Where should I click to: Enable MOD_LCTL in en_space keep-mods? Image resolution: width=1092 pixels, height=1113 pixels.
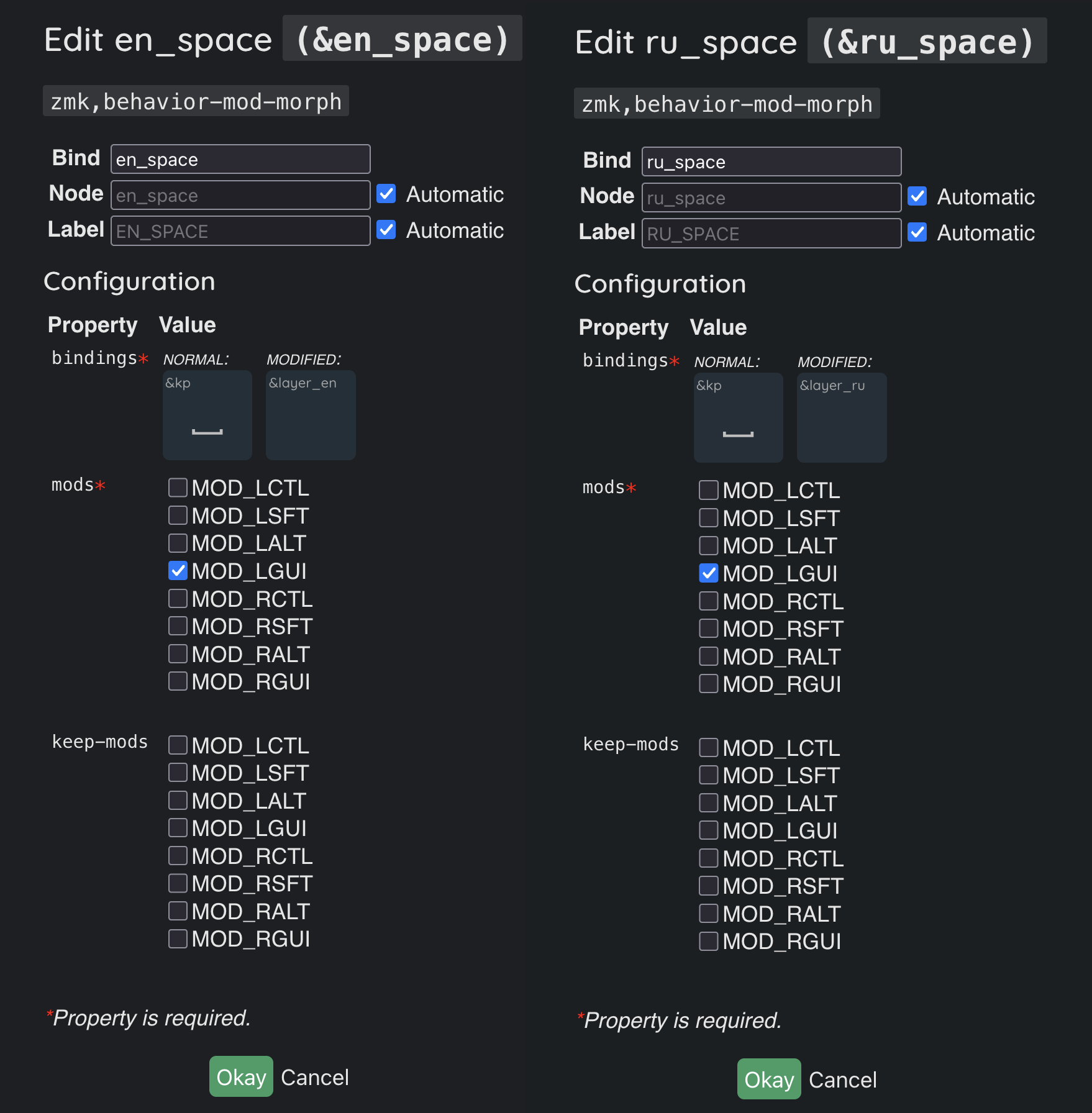pos(178,745)
